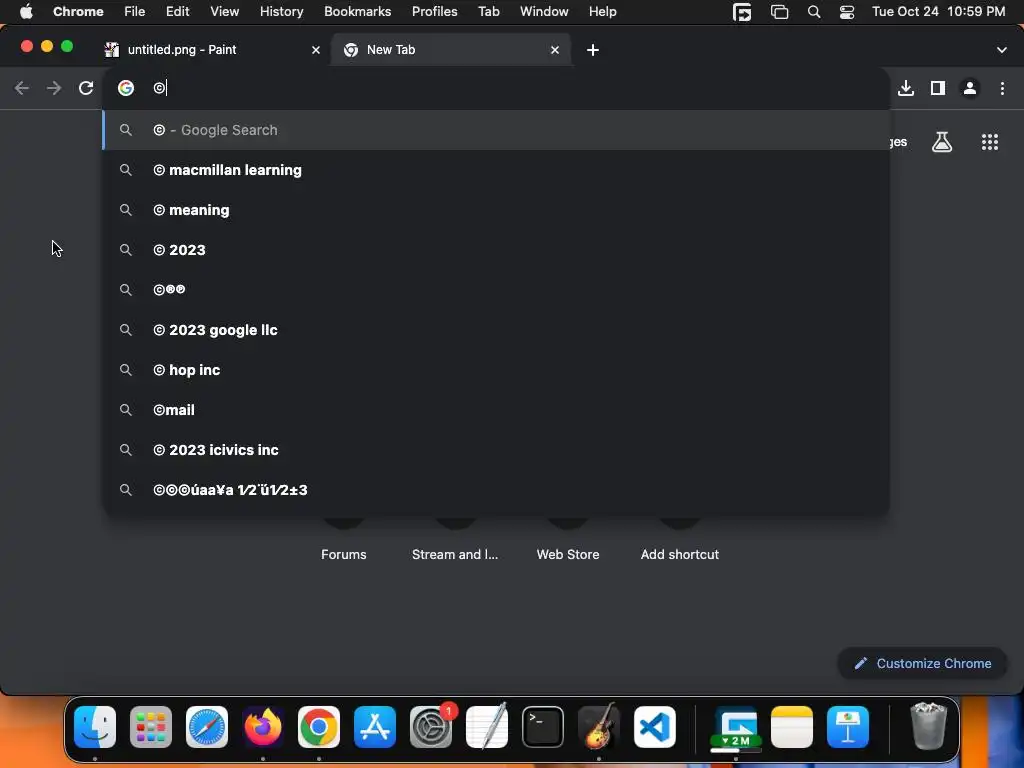Close the New Tab tab
1024x768 pixels.
(554, 50)
